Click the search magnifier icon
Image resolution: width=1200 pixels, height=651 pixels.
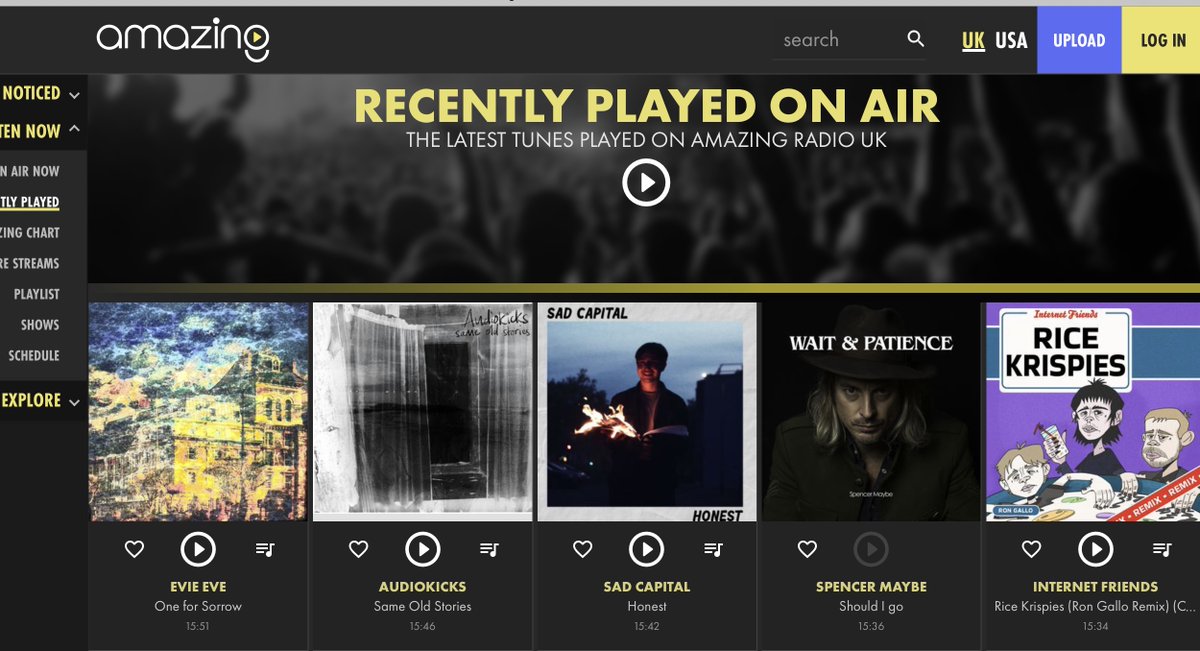pos(916,39)
